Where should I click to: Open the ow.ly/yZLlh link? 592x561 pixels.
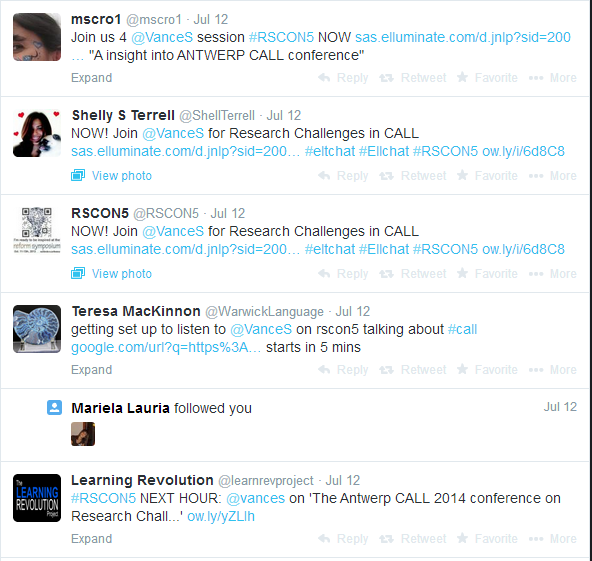point(221,516)
